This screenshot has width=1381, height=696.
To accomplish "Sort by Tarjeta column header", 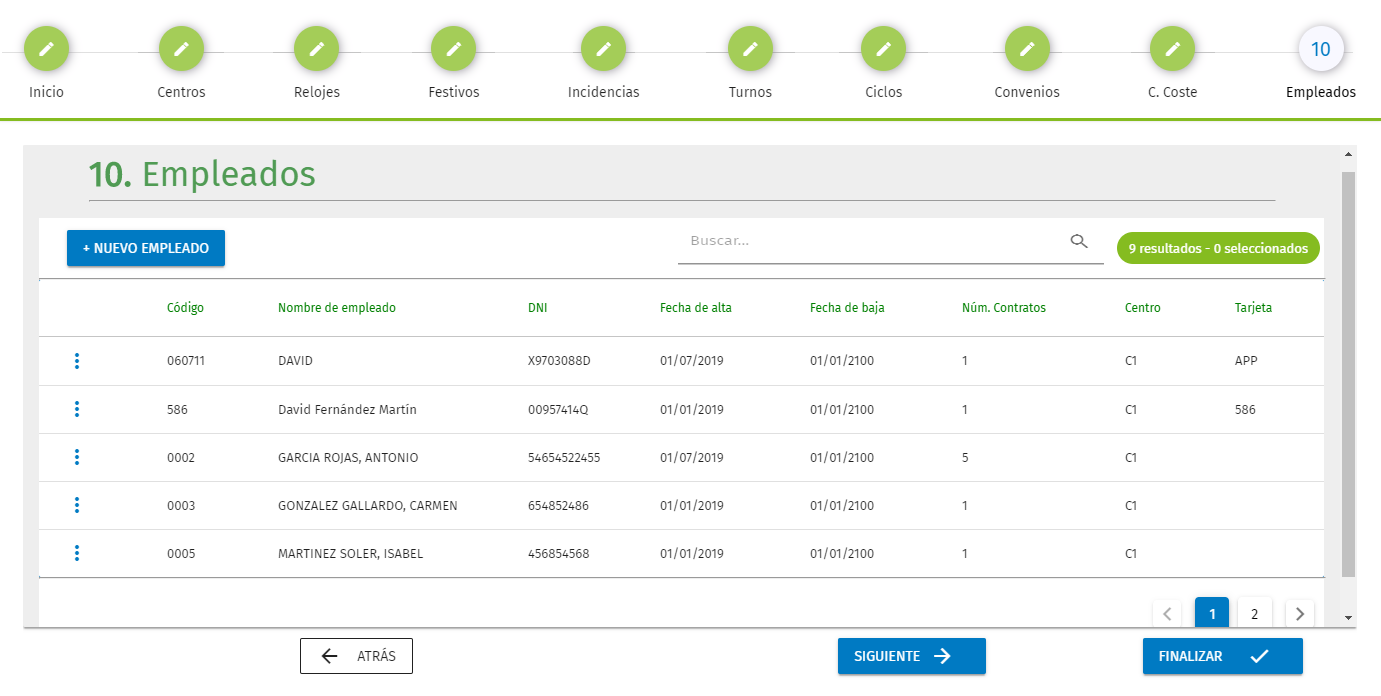I will pos(1254,308).
